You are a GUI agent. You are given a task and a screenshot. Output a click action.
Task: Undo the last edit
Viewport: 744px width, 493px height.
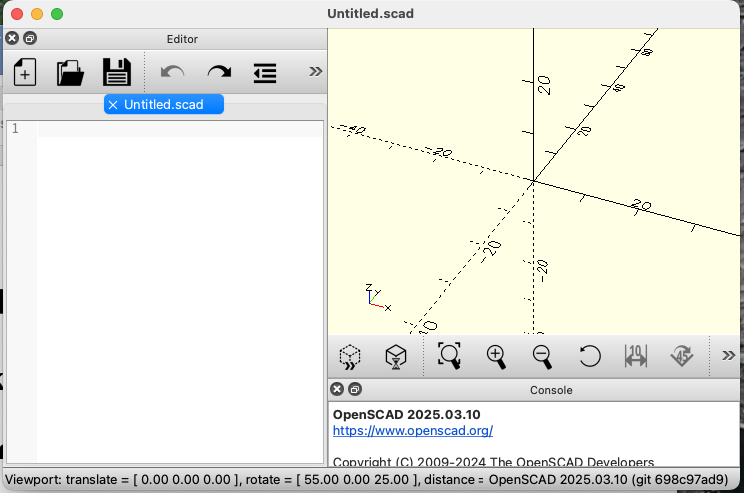tap(172, 72)
